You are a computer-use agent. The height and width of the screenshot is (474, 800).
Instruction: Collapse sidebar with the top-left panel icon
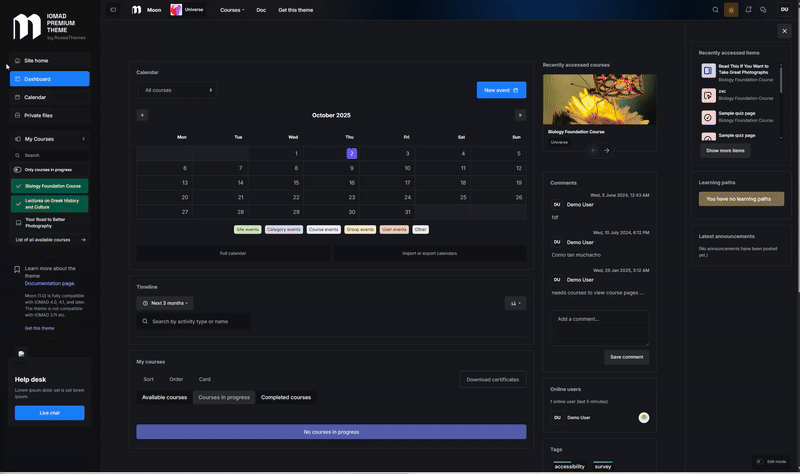tap(113, 9)
